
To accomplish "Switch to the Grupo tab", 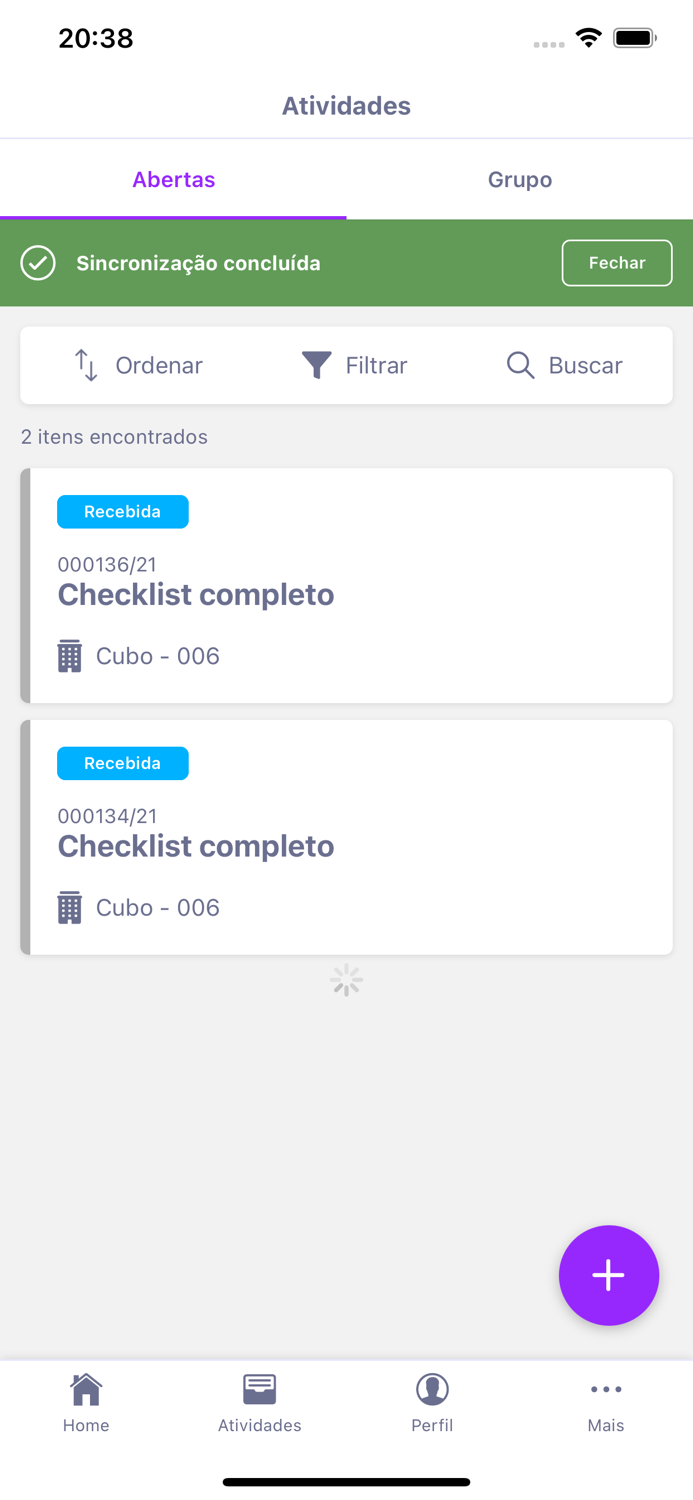I will pyautogui.click(x=519, y=180).
